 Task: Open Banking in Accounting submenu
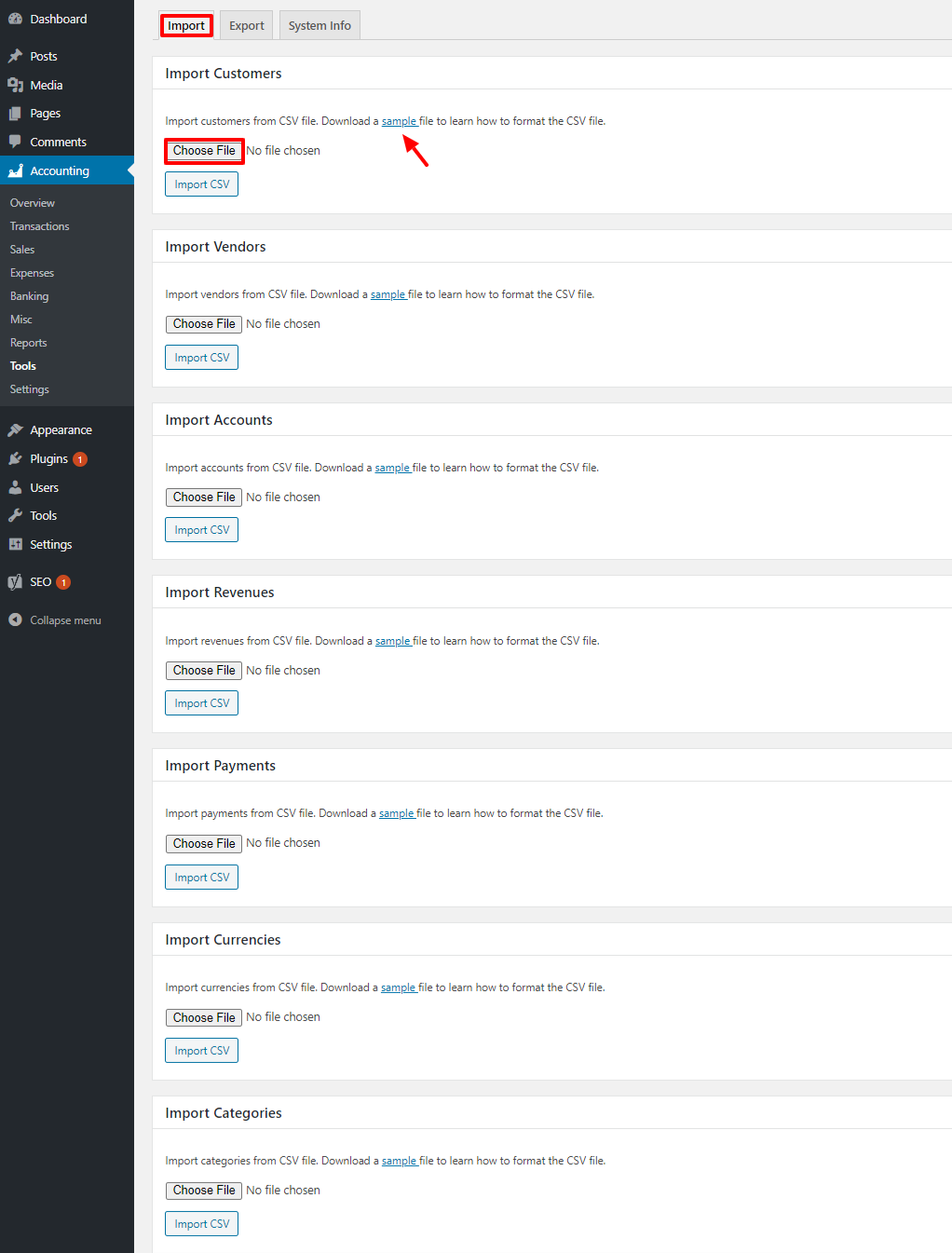[30, 296]
